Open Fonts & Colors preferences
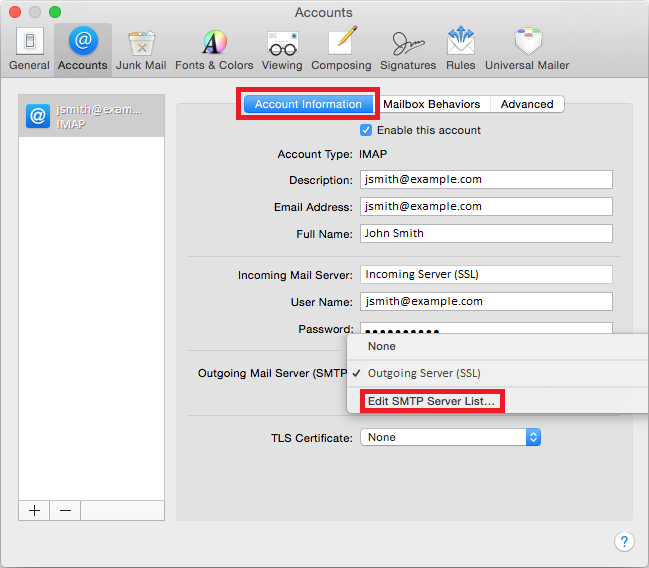 (214, 49)
